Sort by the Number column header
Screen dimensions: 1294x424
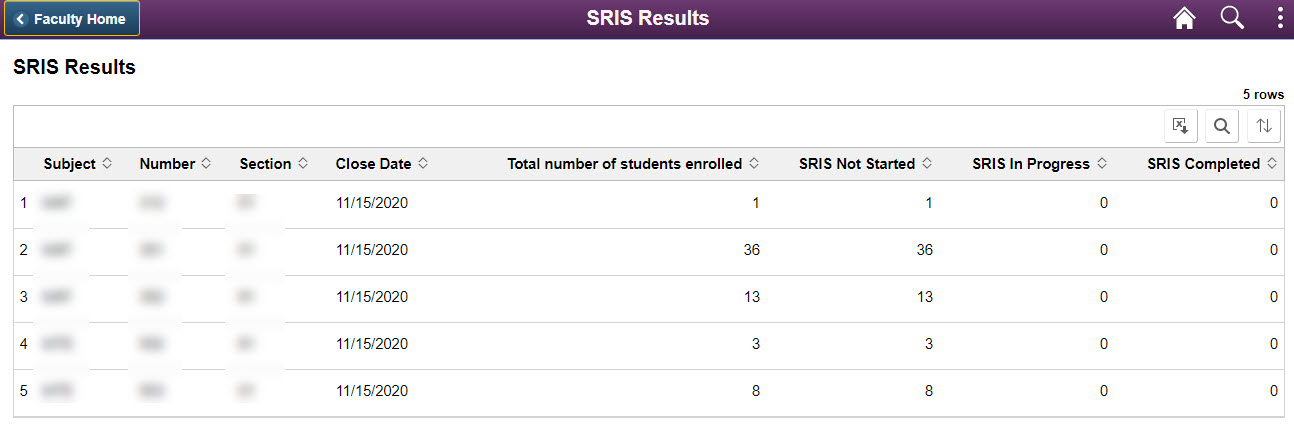174,164
